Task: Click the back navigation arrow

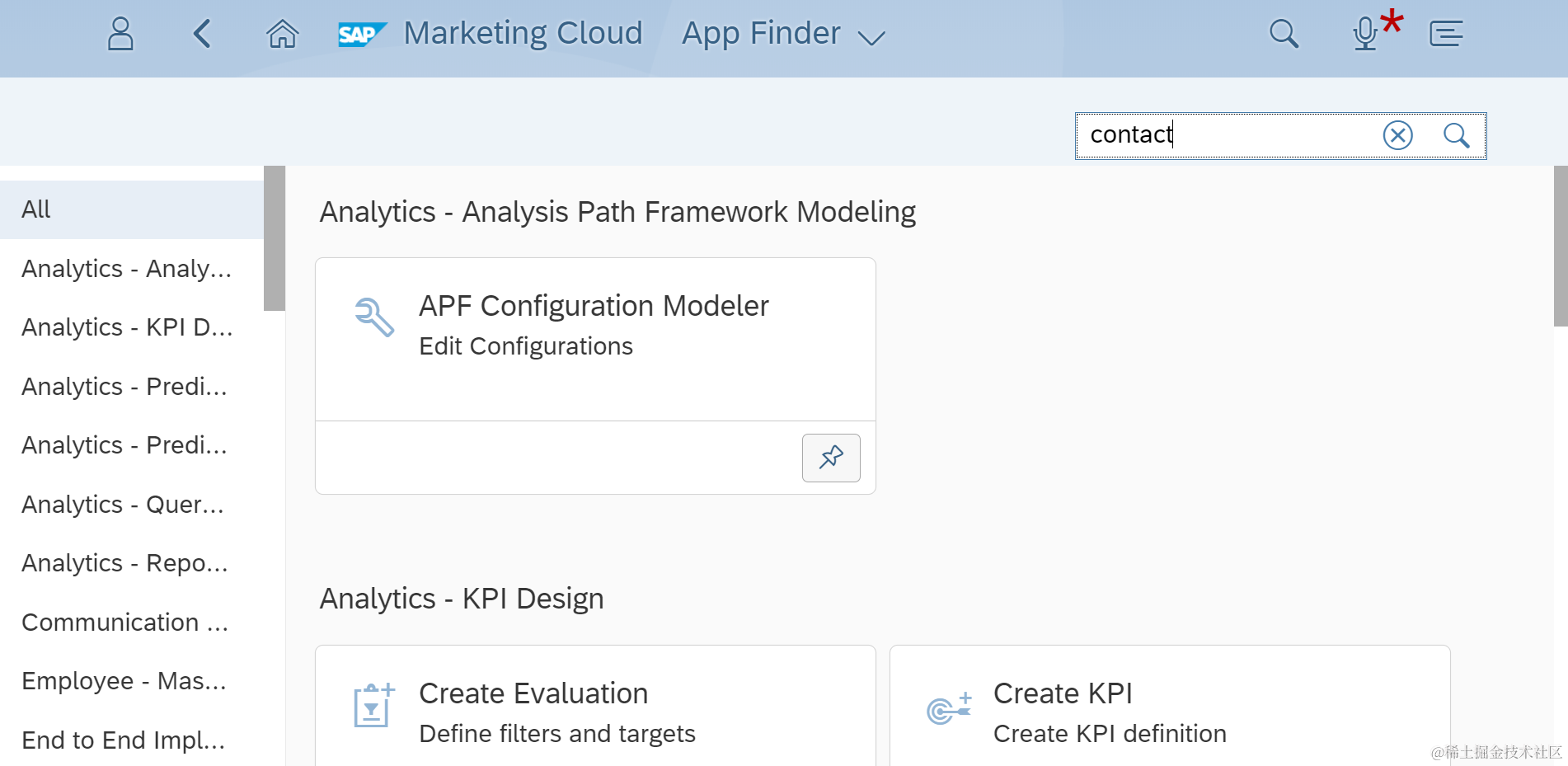Action: point(202,35)
